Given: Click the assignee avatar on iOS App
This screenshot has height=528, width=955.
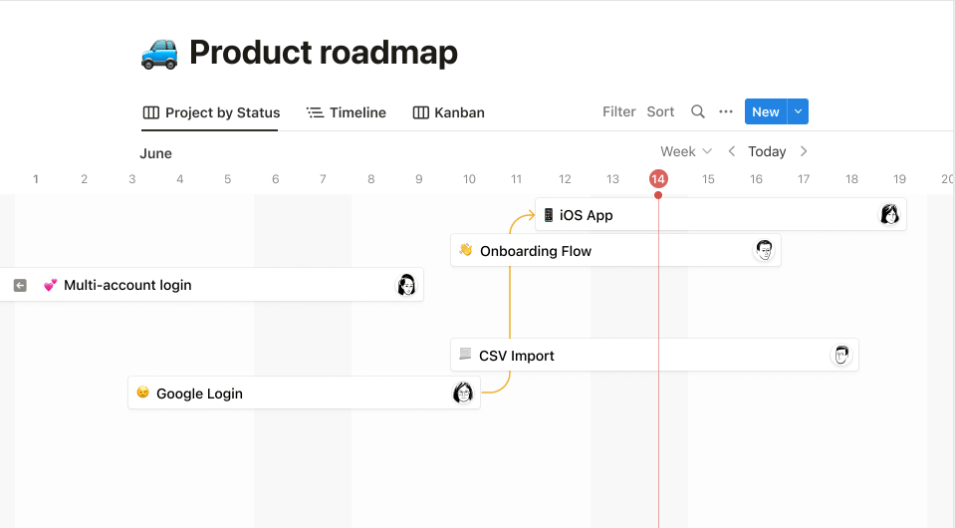Looking at the screenshot, I should pos(889,214).
